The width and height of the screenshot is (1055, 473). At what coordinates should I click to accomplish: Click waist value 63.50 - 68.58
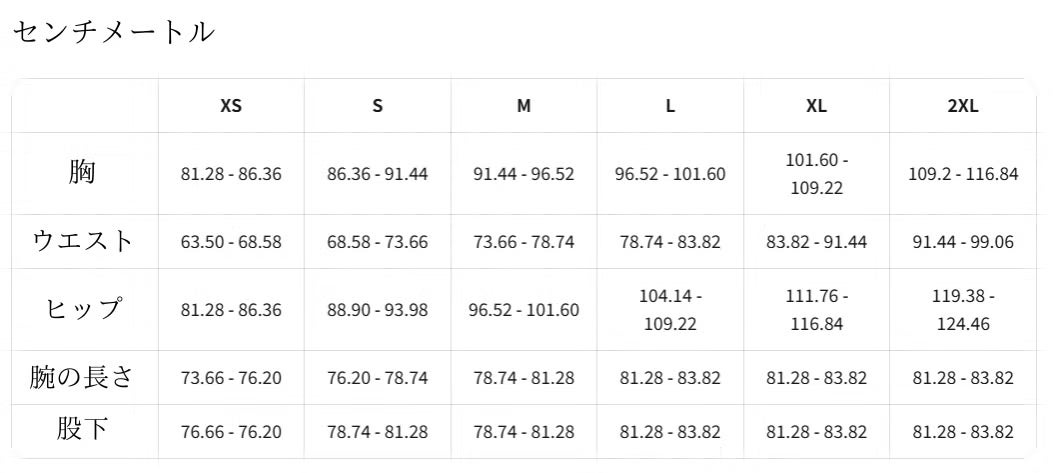(x=231, y=242)
